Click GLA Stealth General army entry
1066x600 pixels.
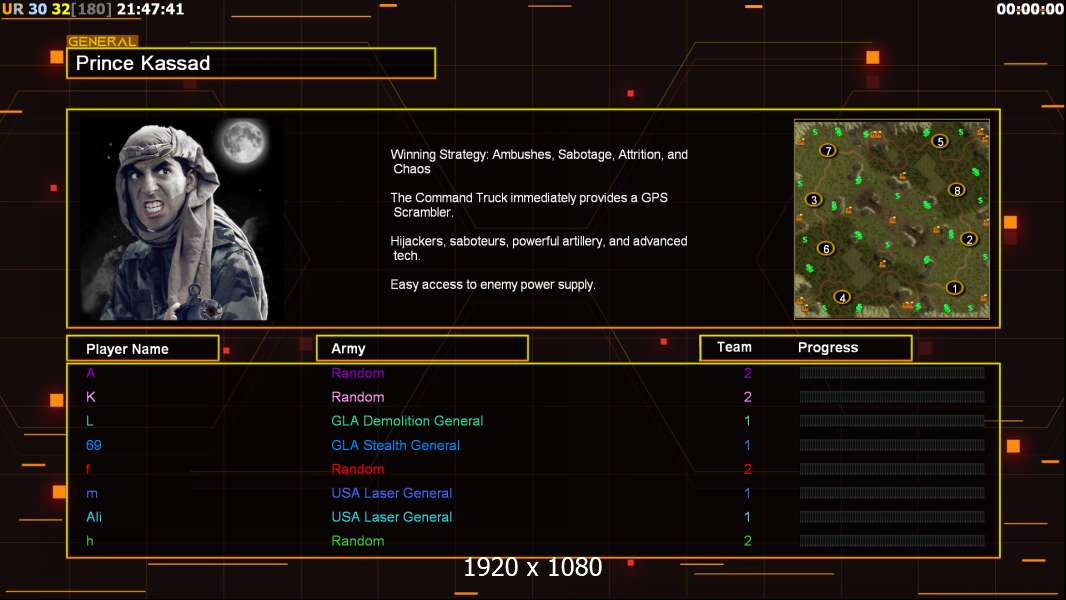pos(396,445)
